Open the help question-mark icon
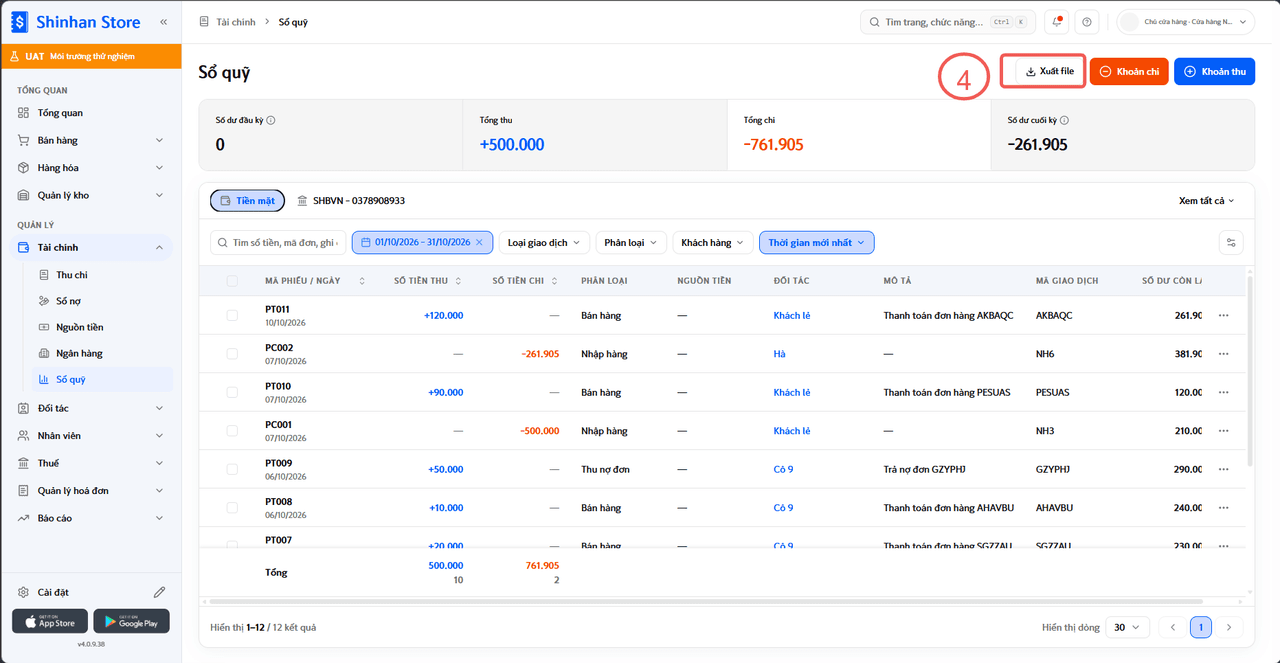The height and width of the screenshot is (663, 1280). click(x=1087, y=22)
